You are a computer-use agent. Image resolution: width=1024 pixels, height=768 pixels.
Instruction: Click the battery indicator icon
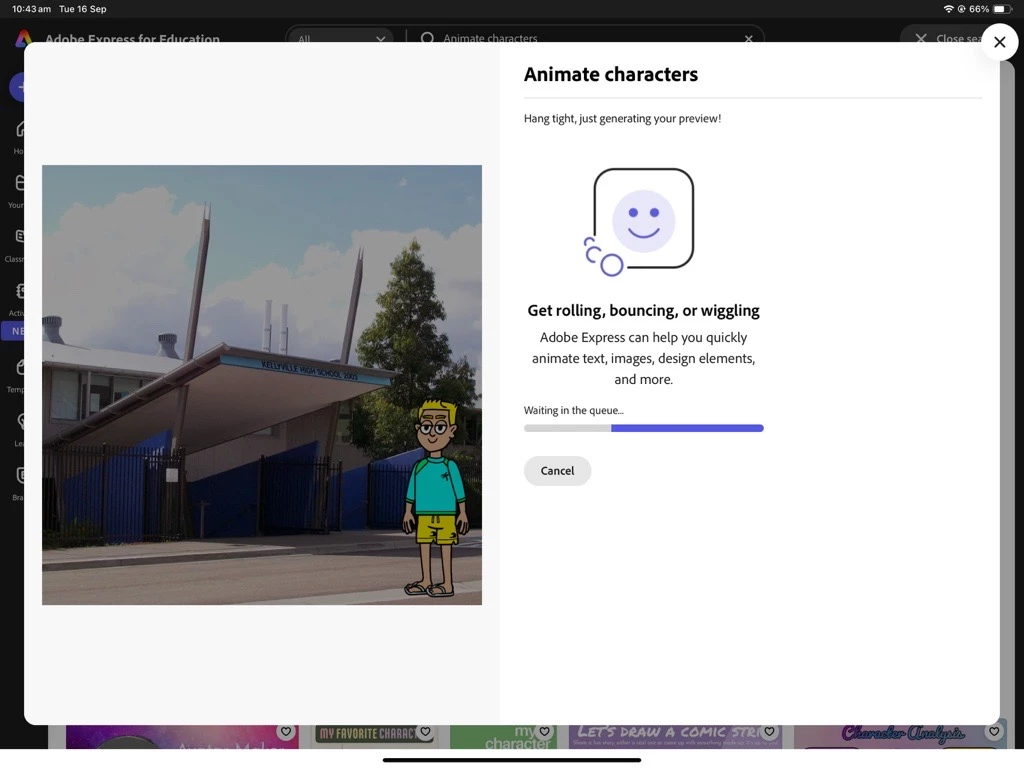tap(1002, 9)
